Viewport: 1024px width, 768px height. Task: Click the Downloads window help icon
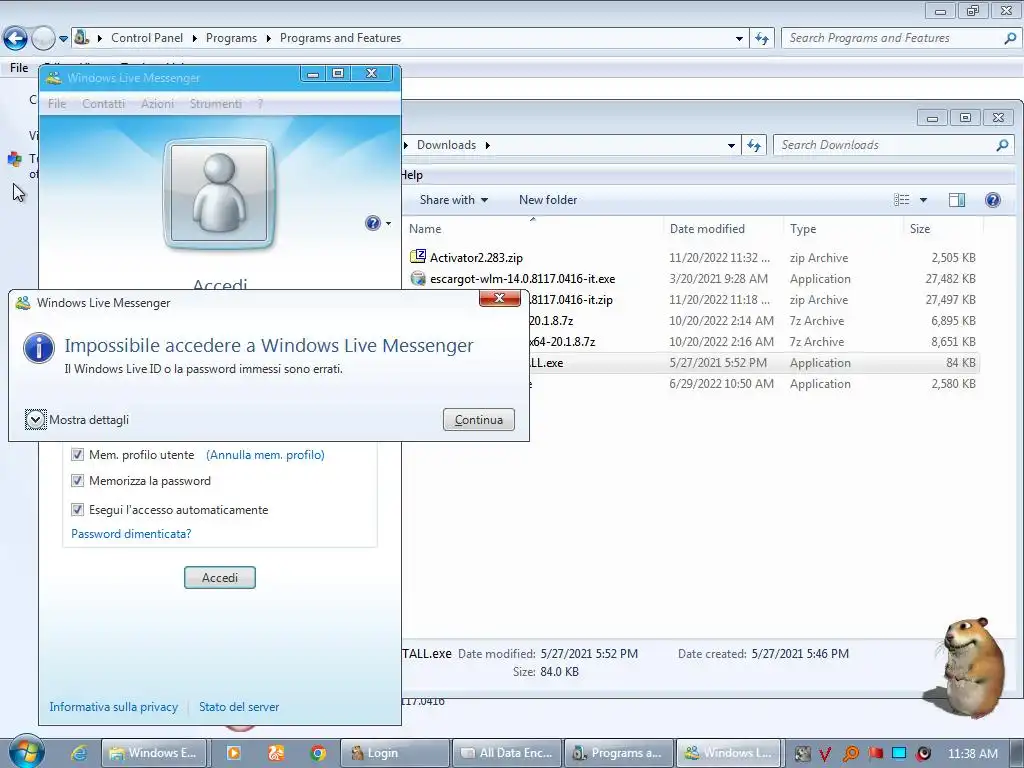[x=993, y=200]
